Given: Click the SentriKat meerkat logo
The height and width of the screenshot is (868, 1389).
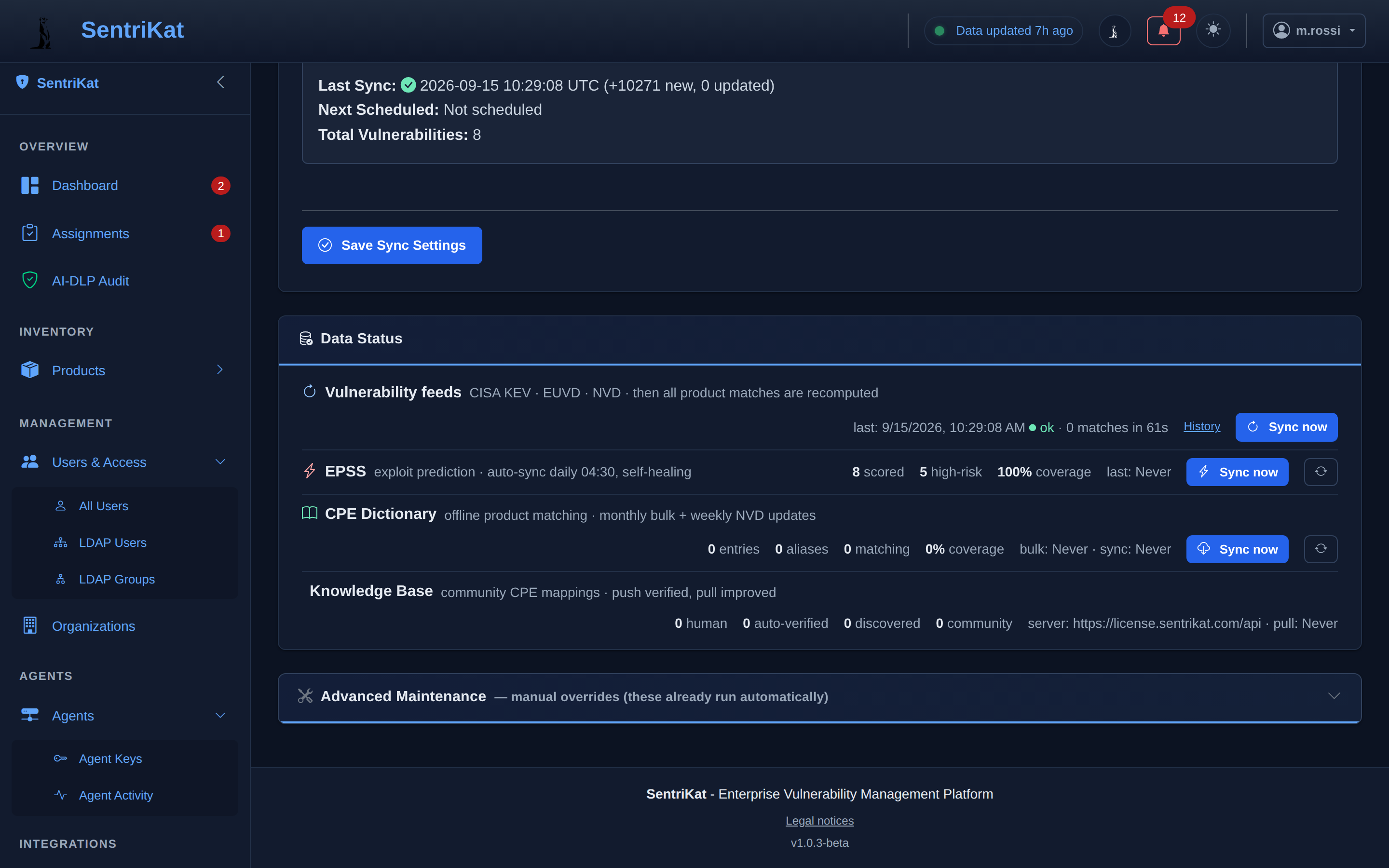Looking at the screenshot, I should (42, 31).
